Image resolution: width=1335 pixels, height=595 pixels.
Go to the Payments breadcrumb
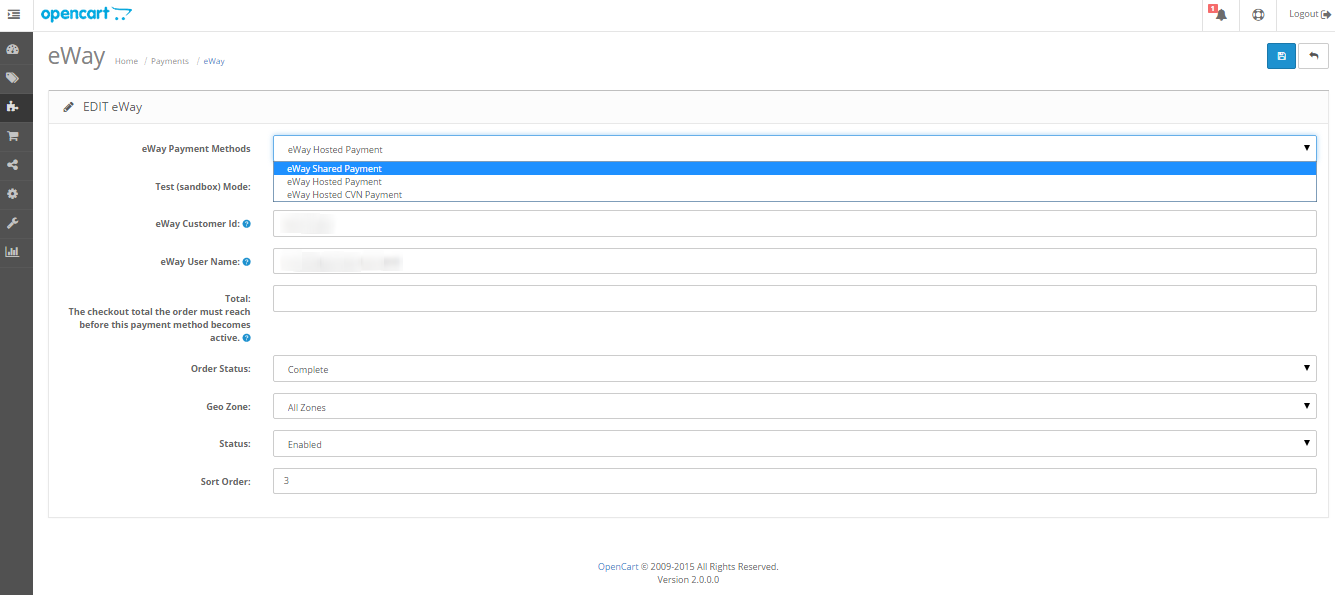pyautogui.click(x=170, y=61)
